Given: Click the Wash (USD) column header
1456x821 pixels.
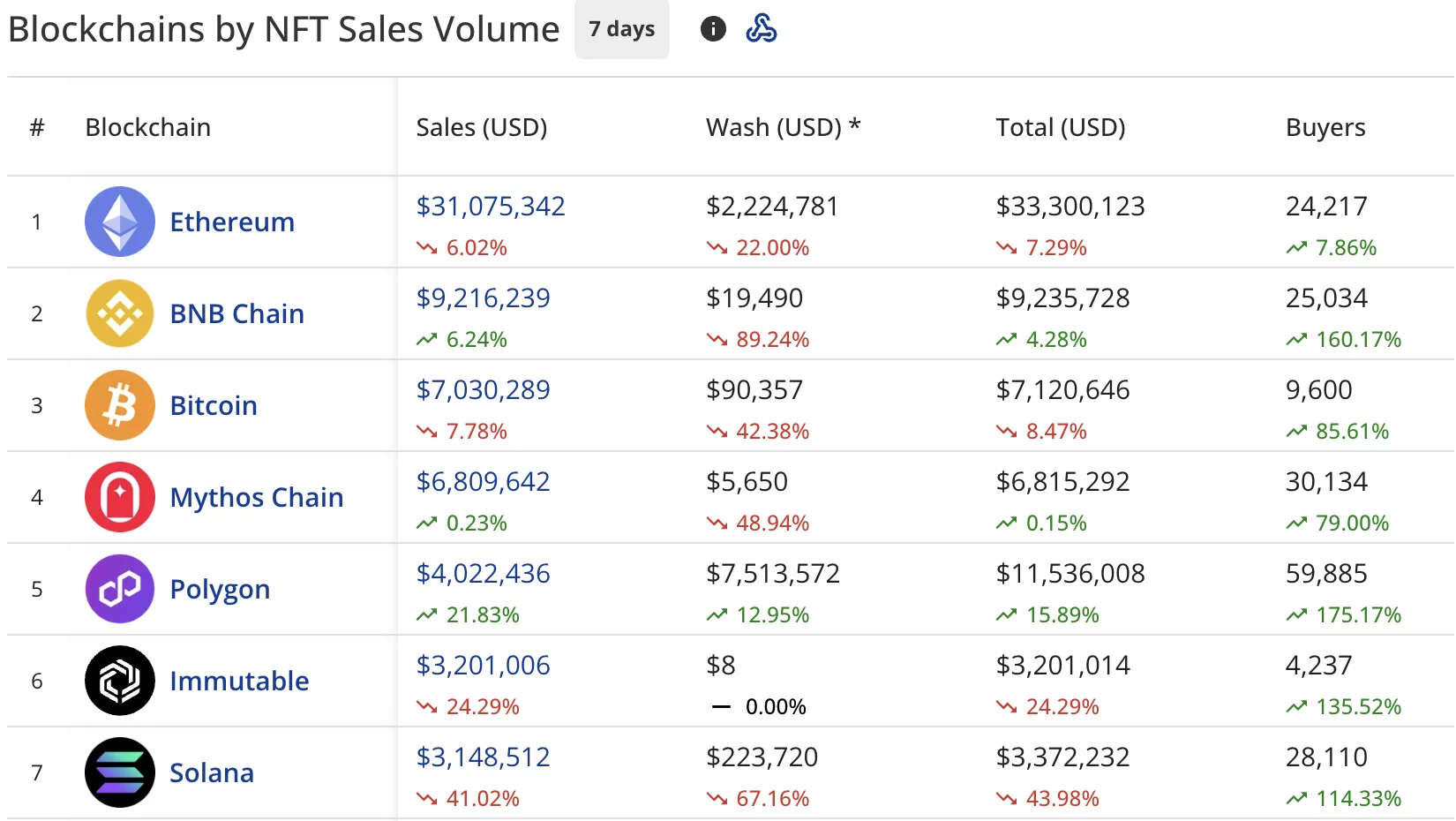Looking at the screenshot, I should pos(782,127).
